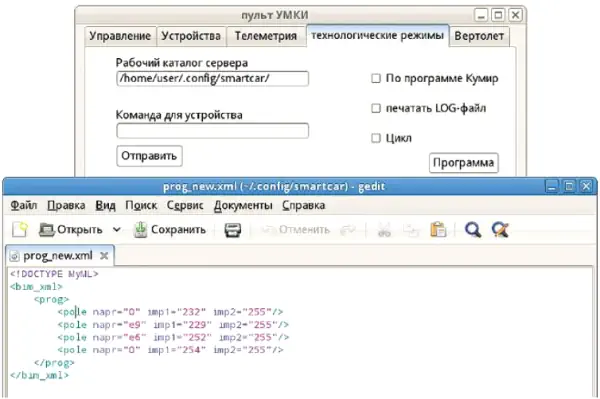This screenshot has height=399, width=600.
Task: Open find and replace tool
Action: click(500, 230)
